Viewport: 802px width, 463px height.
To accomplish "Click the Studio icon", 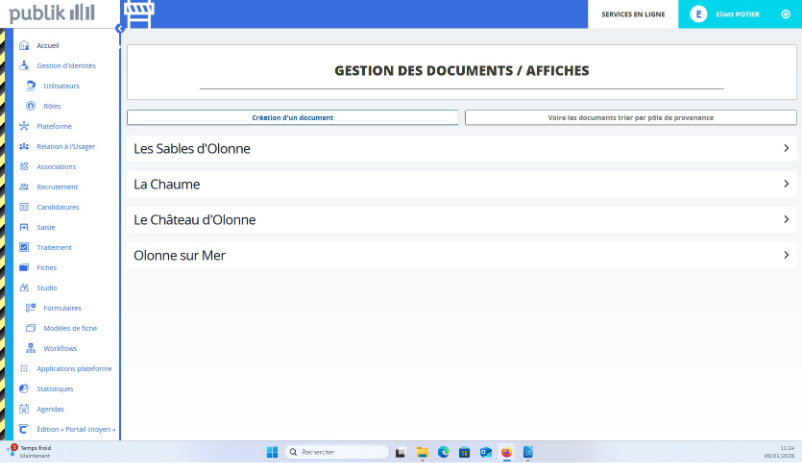I will 24,288.
